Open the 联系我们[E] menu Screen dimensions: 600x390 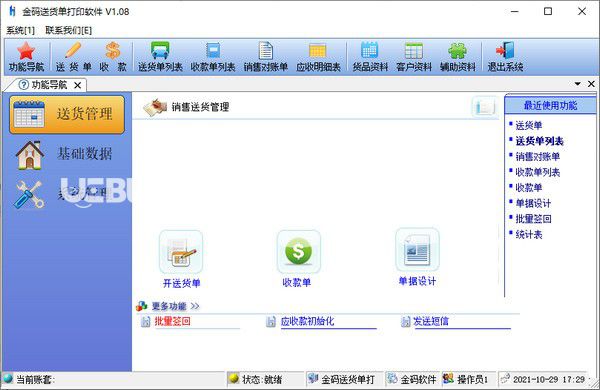68,30
